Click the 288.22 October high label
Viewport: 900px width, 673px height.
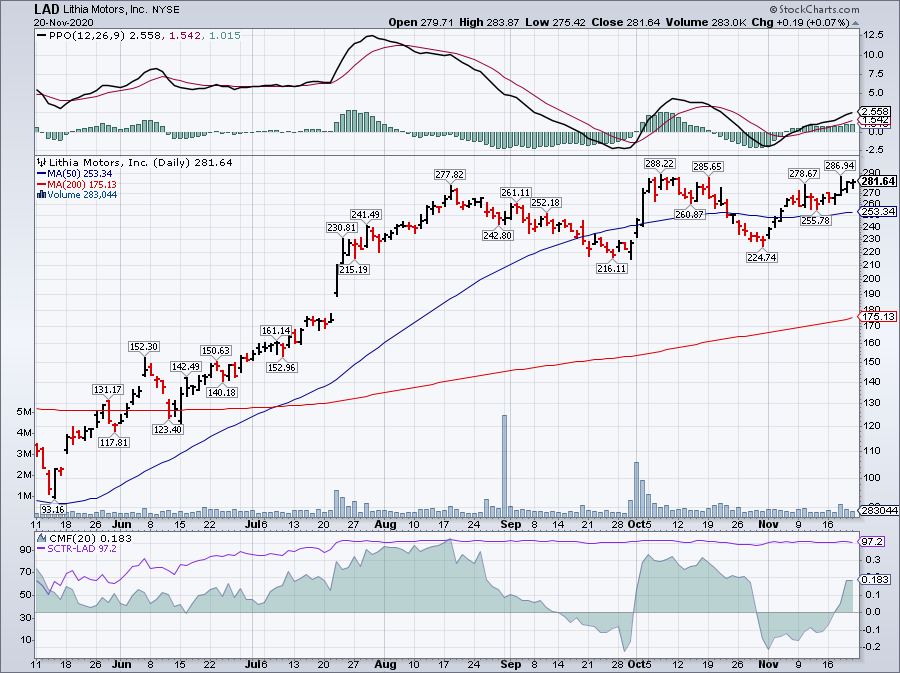[x=660, y=164]
